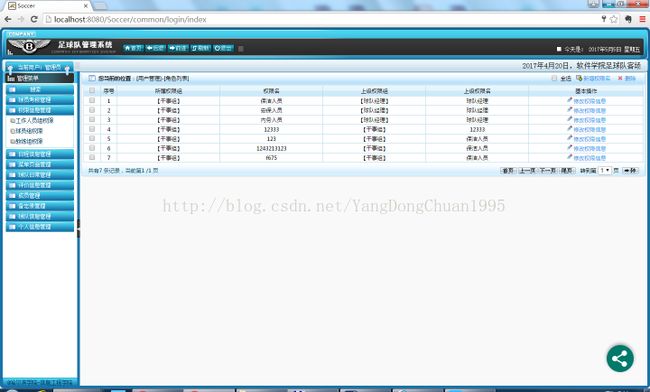Open 工作人员组权限 in the sidebar

(34, 121)
